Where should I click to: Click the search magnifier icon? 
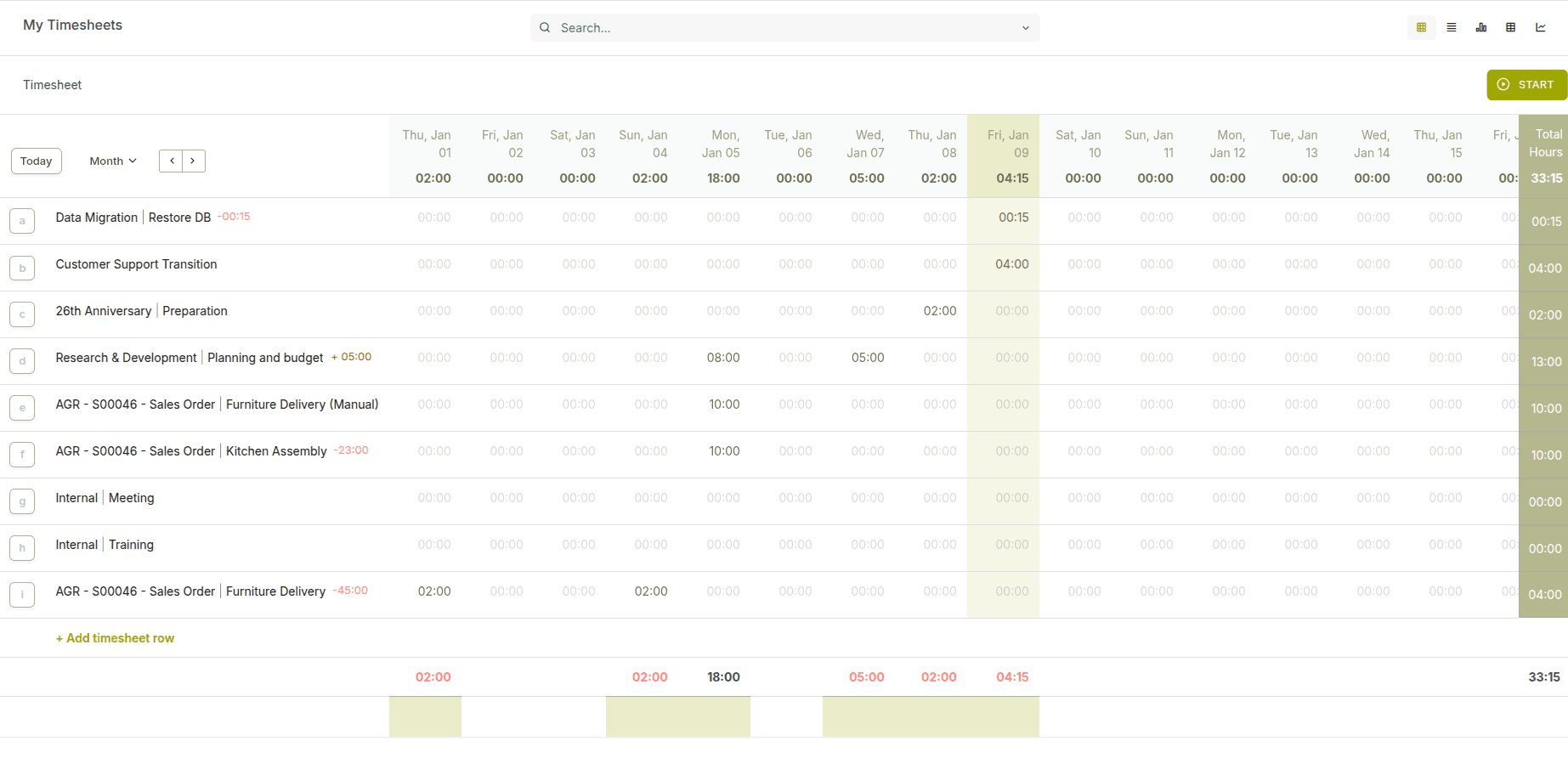click(x=545, y=27)
